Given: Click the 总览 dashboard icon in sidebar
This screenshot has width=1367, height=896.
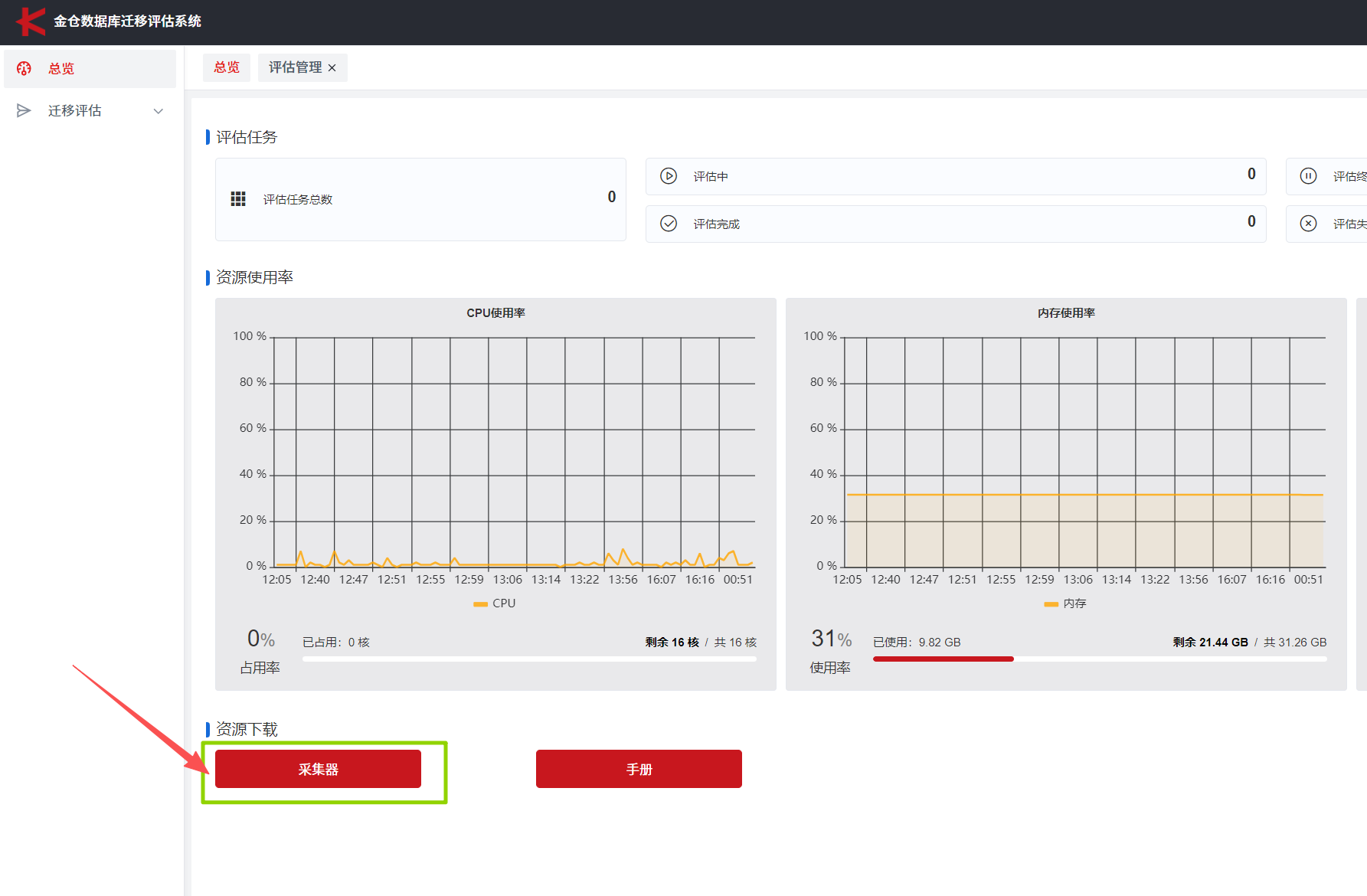Looking at the screenshot, I should [24, 68].
